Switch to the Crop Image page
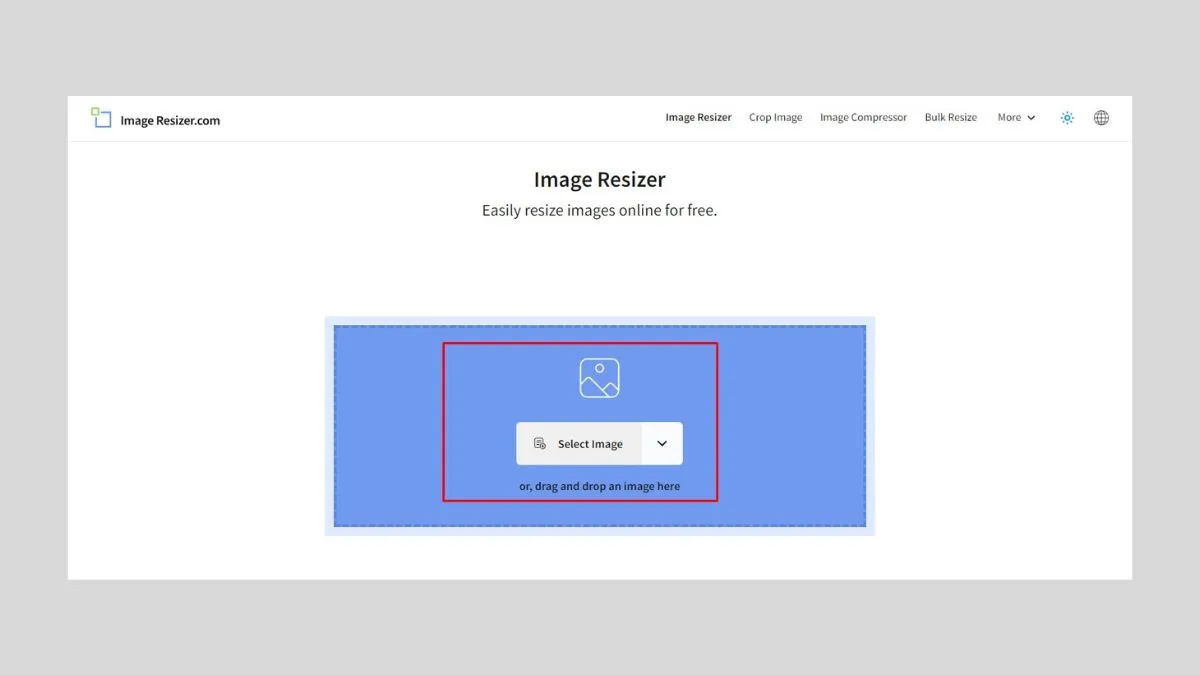 click(x=775, y=117)
